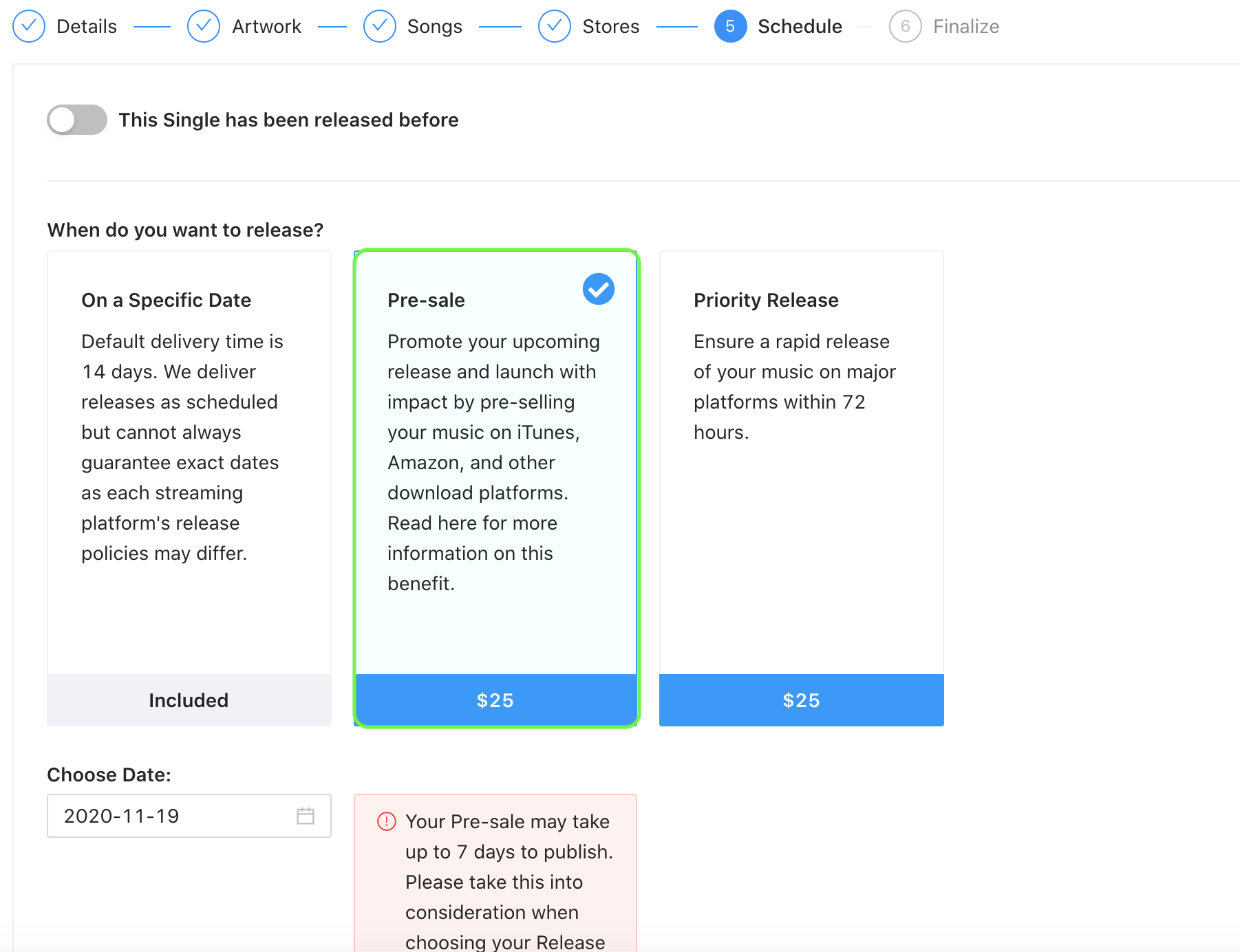Viewport: 1240px width, 952px height.
Task: Click the Included button under Specific Date
Action: [189, 700]
